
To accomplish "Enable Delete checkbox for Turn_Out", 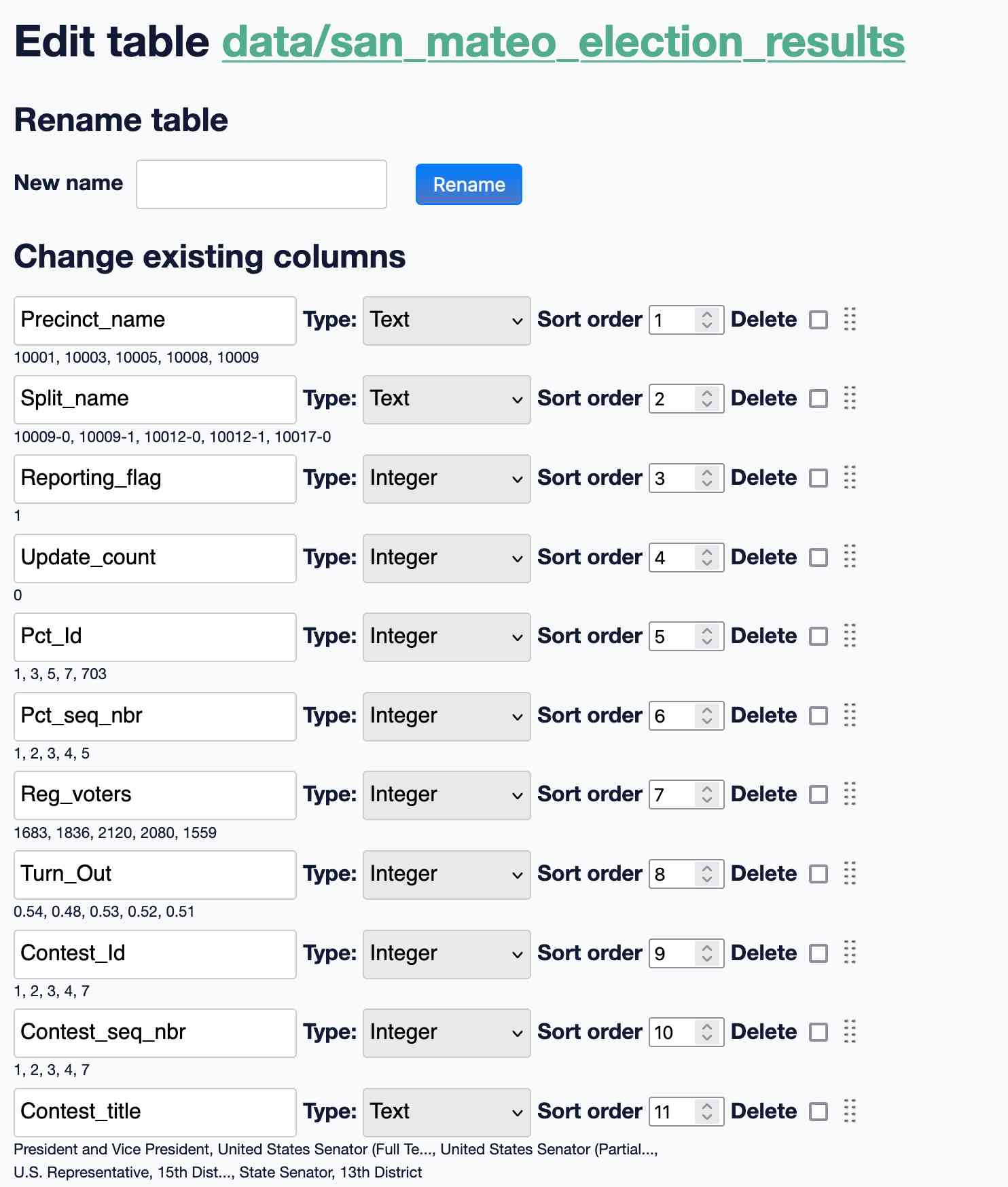I will pos(818,874).
